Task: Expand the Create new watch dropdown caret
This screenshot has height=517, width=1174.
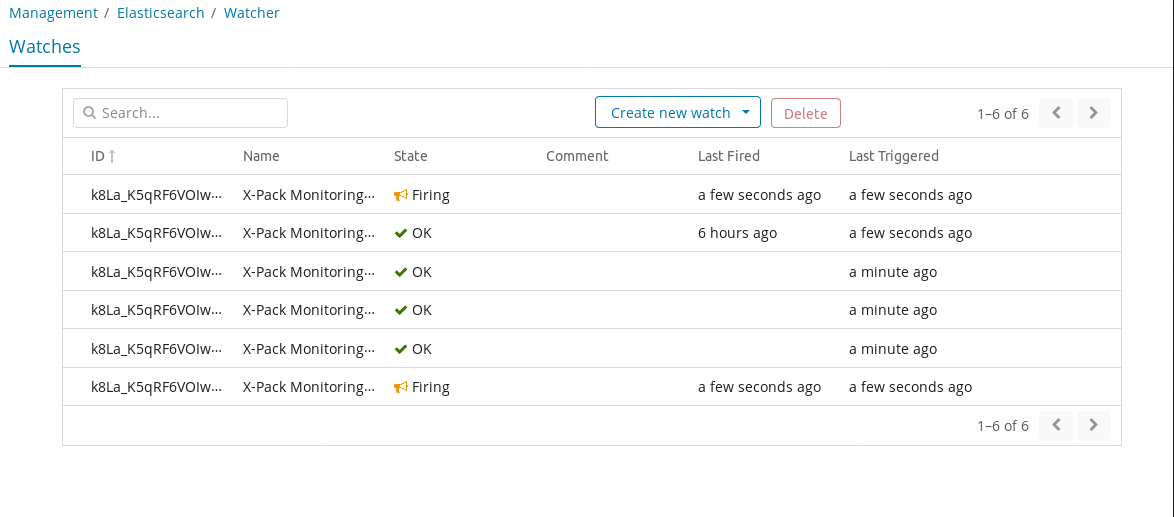Action: point(745,113)
